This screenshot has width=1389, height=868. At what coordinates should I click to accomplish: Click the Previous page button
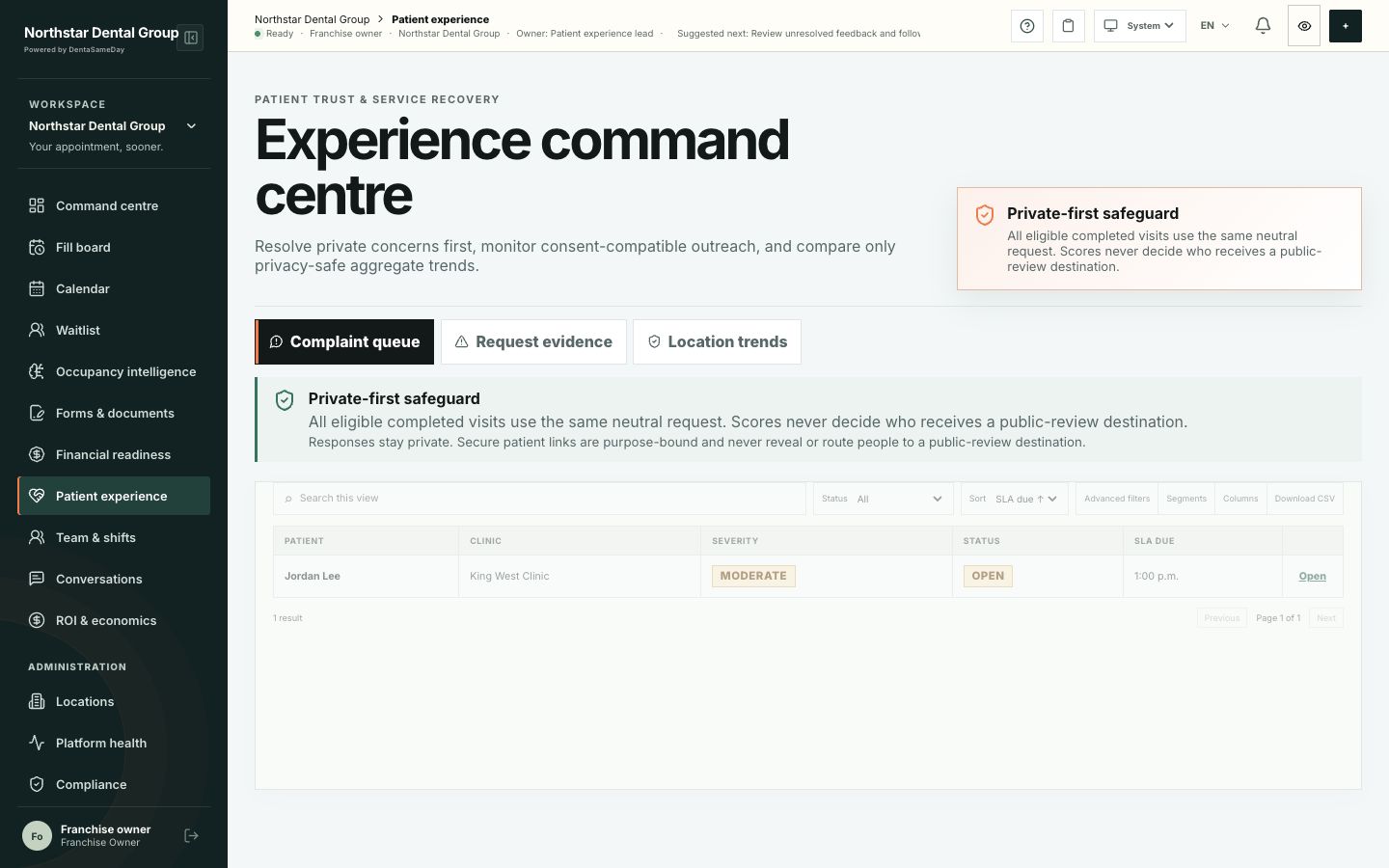(x=1222, y=618)
